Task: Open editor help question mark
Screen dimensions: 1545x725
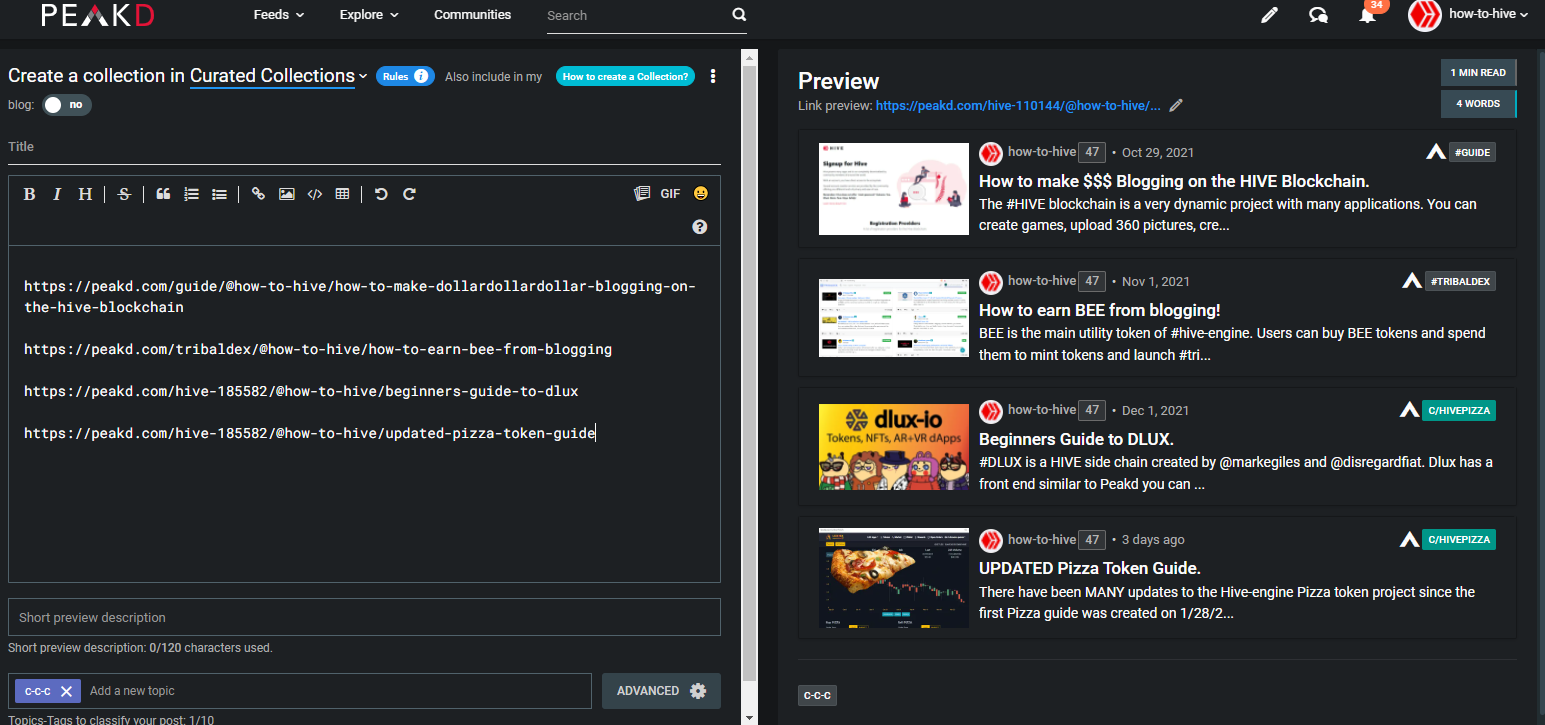Action: (x=700, y=227)
